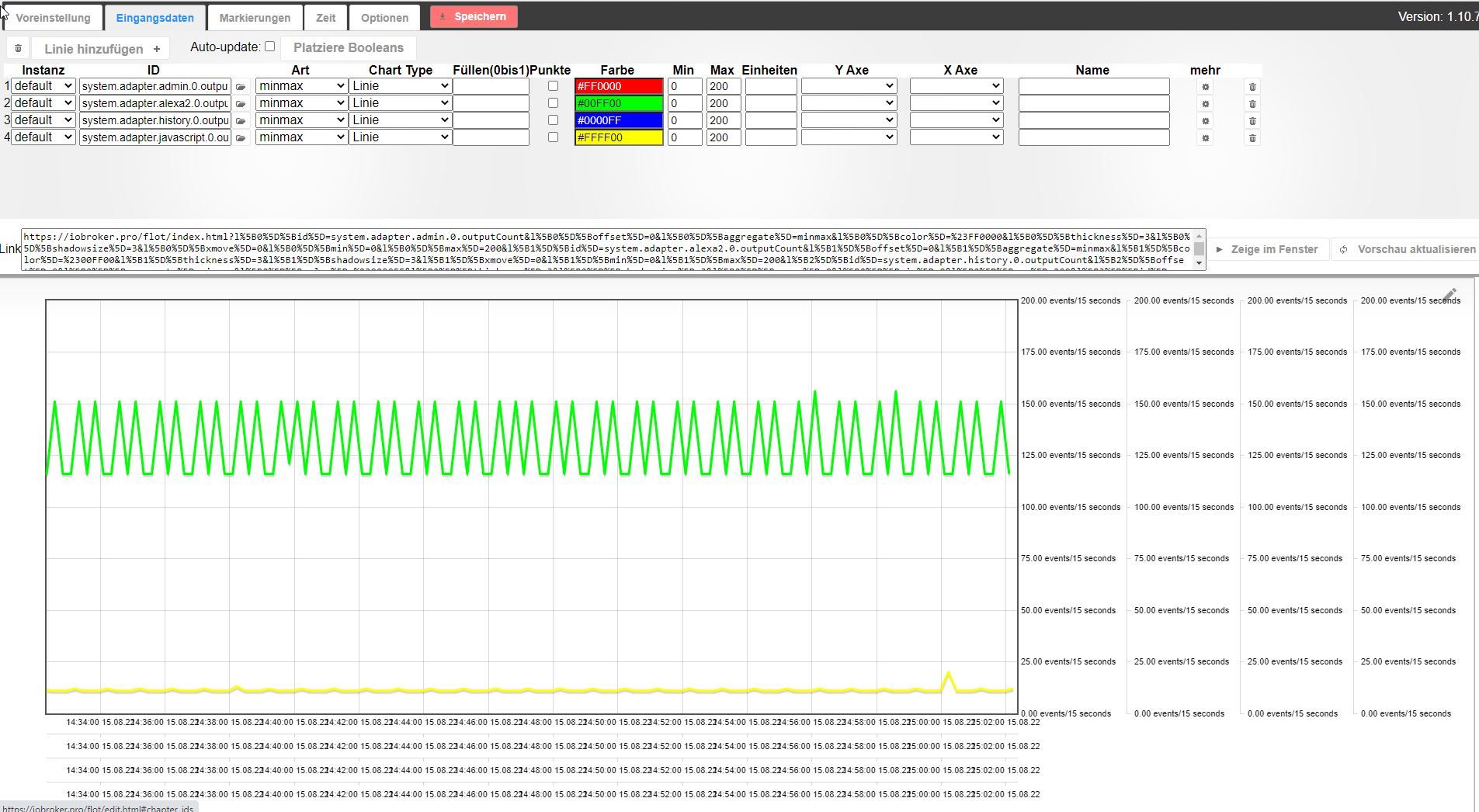Pick the green #00FF00 color field
The image size is (1479, 812).
pos(619,103)
